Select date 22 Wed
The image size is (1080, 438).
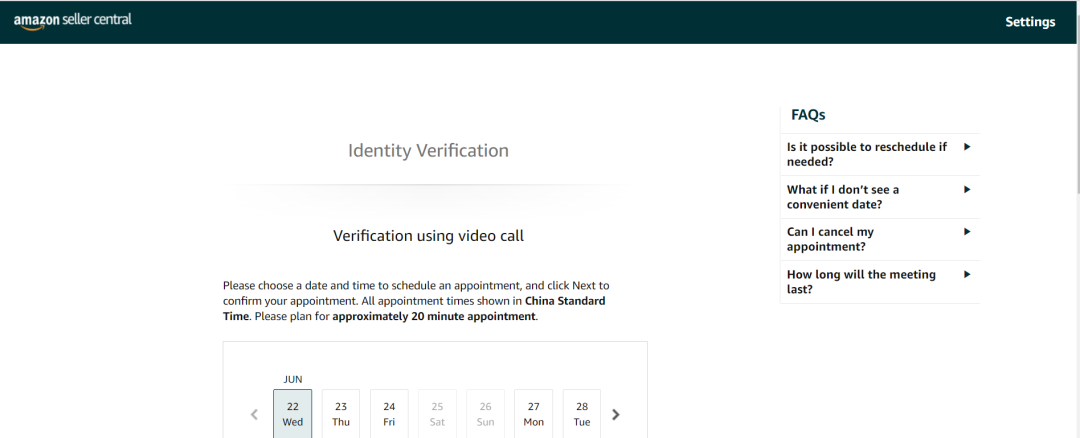click(293, 414)
